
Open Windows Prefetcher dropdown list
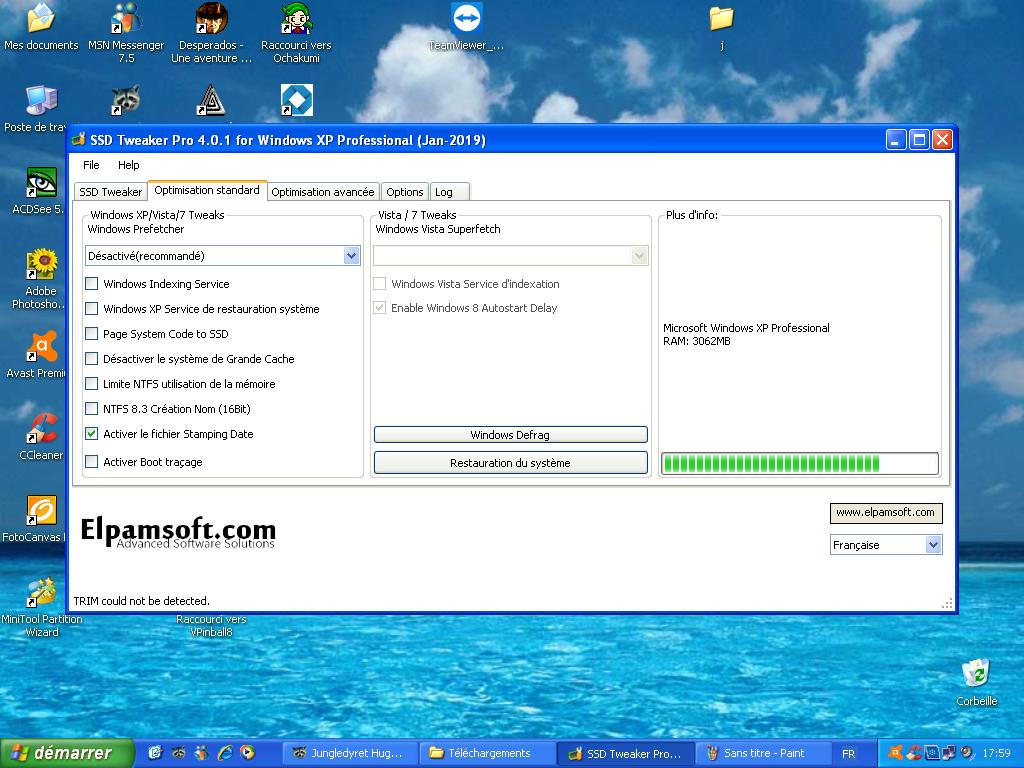tap(352, 255)
